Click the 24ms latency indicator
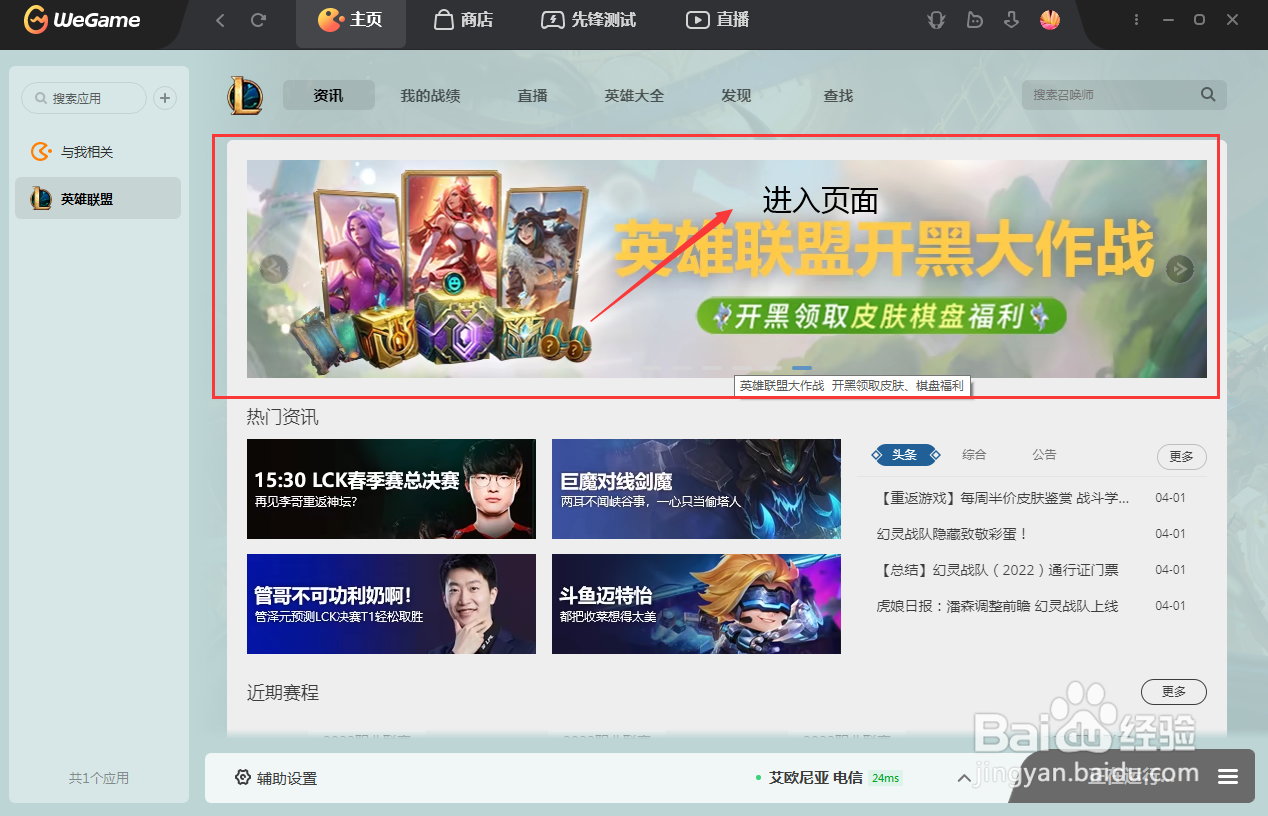 click(x=885, y=778)
